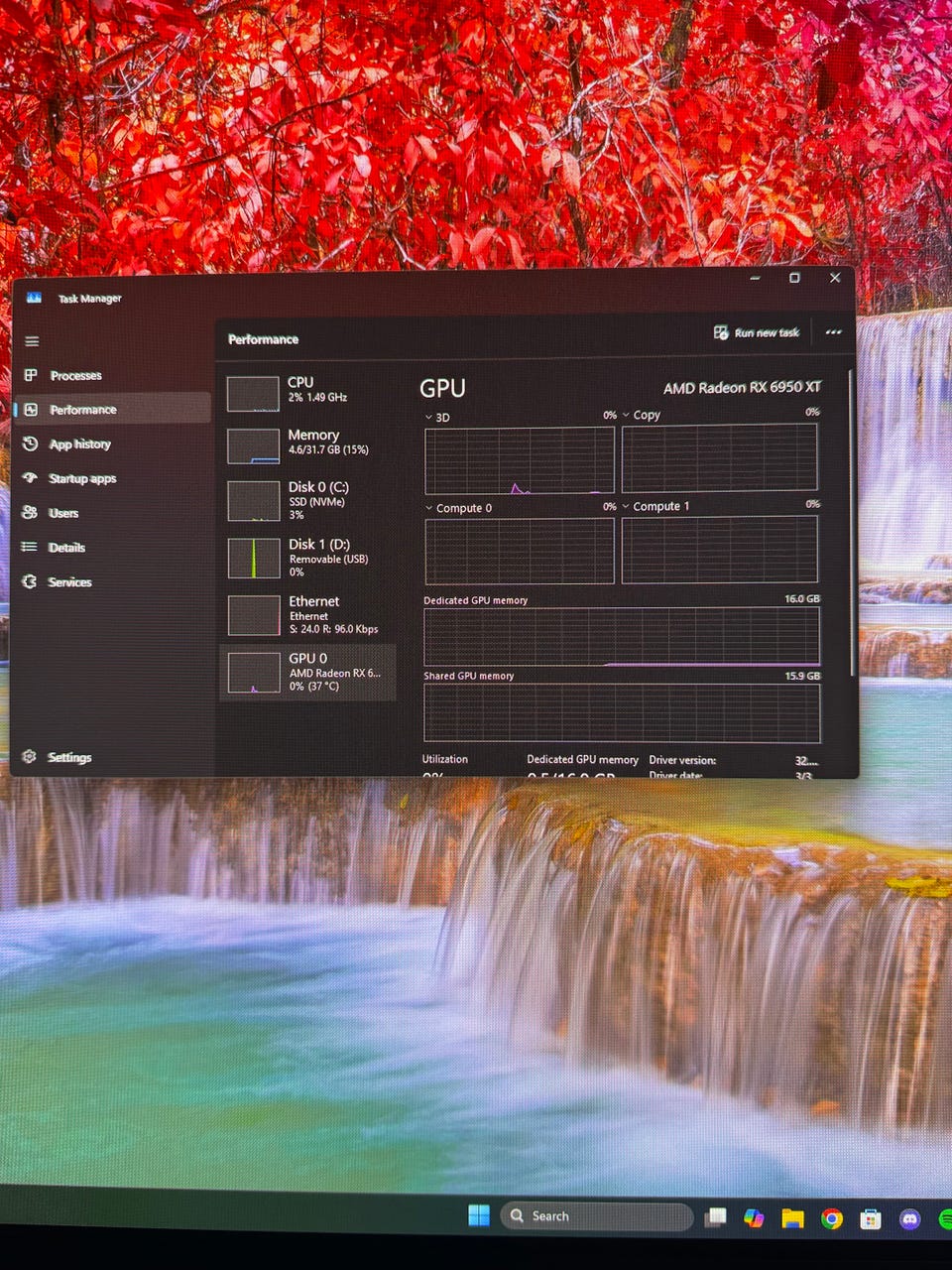The width and height of the screenshot is (952, 1270).
Task: Click the Driver version label
Action: (x=682, y=760)
